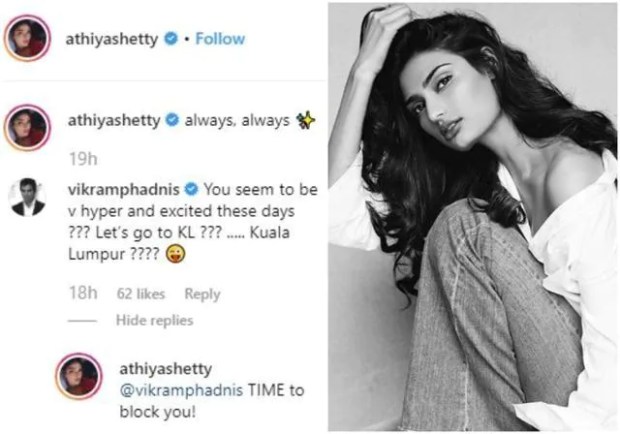Viewport: 620px width, 434px height.
Task: Click the tongue-out emoji in the comment
Action: pyautogui.click(x=175, y=254)
